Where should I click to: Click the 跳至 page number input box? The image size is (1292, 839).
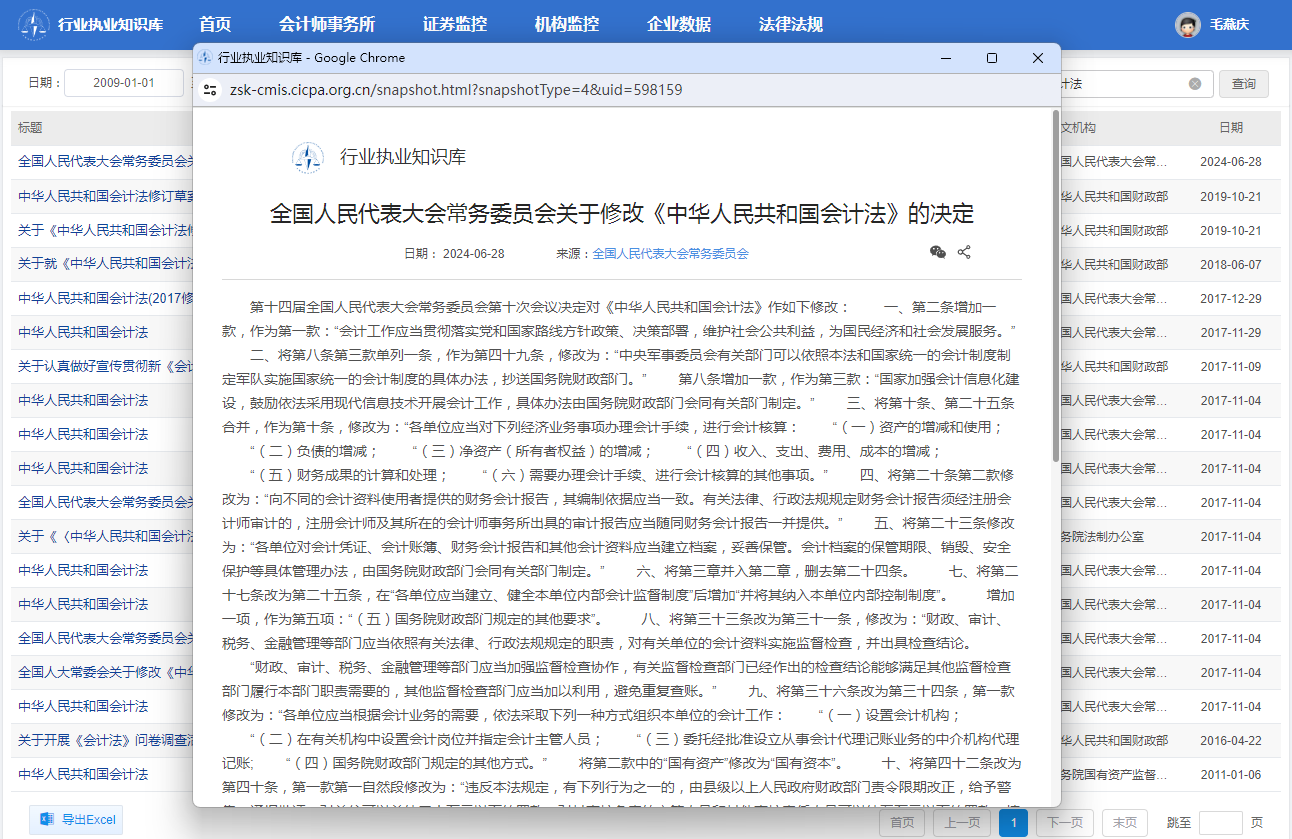click(x=1220, y=823)
